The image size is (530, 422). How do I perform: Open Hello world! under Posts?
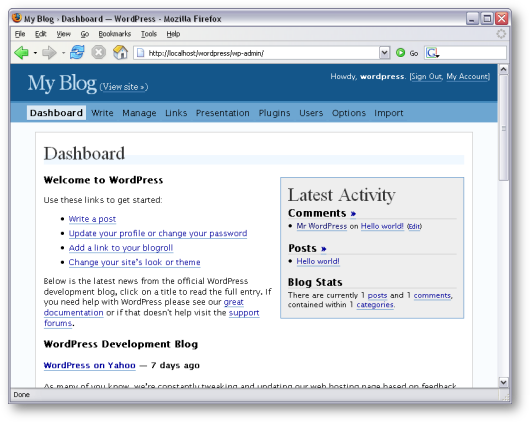point(318,261)
